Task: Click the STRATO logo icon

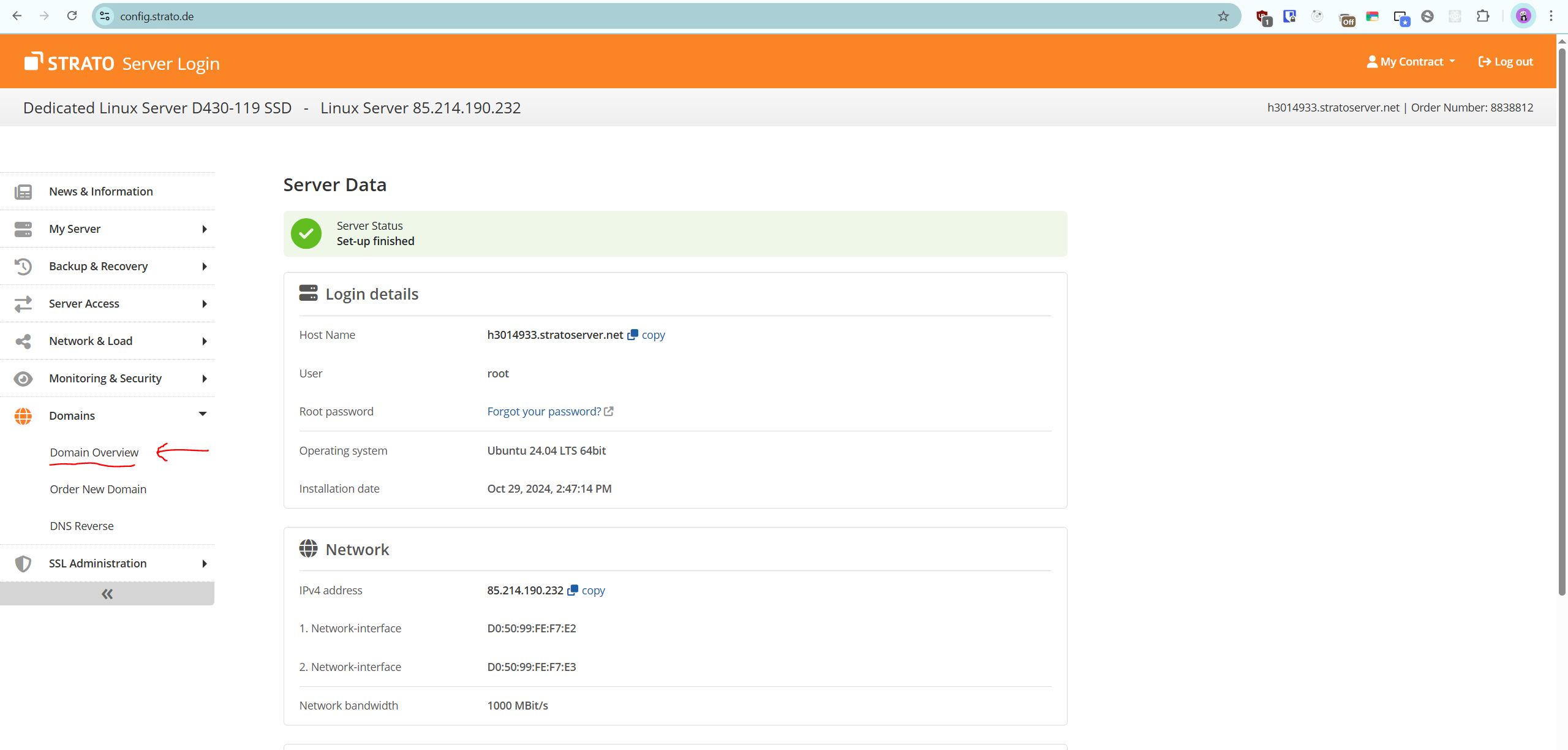Action: [x=34, y=61]
